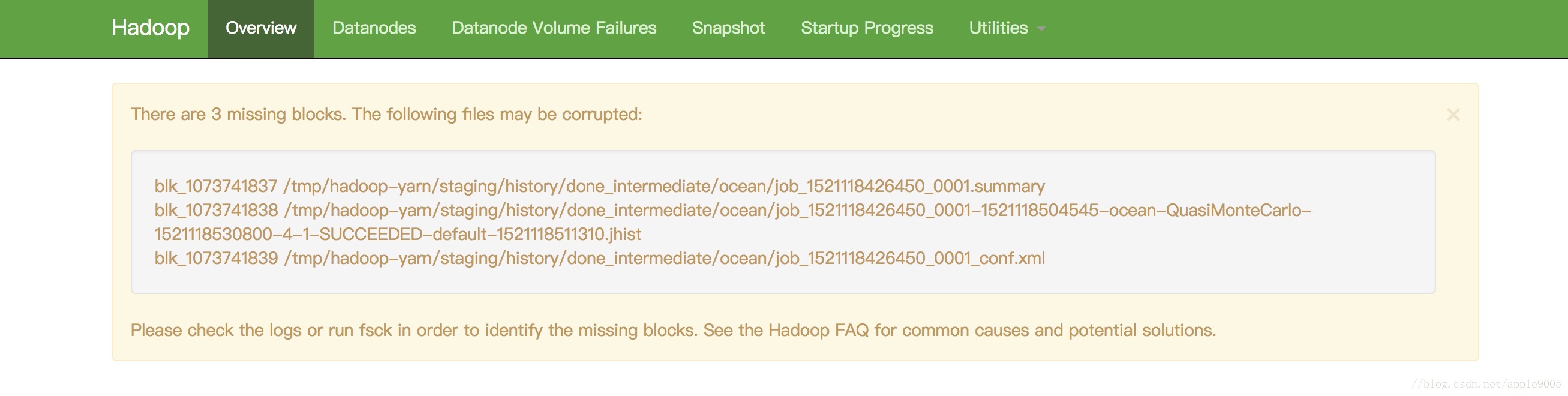The height and width of the screenshot is (396, 1568).
Task: Click the 'There are 3 missing blocks' message
Action: (x=386, y=114)
